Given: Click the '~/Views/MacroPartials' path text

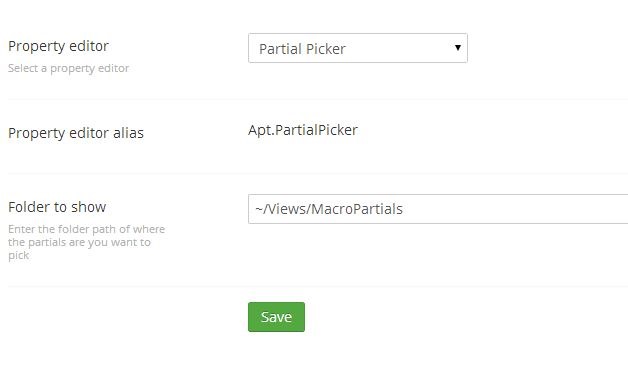Looking at the screenshot, I should pos(329,209).
